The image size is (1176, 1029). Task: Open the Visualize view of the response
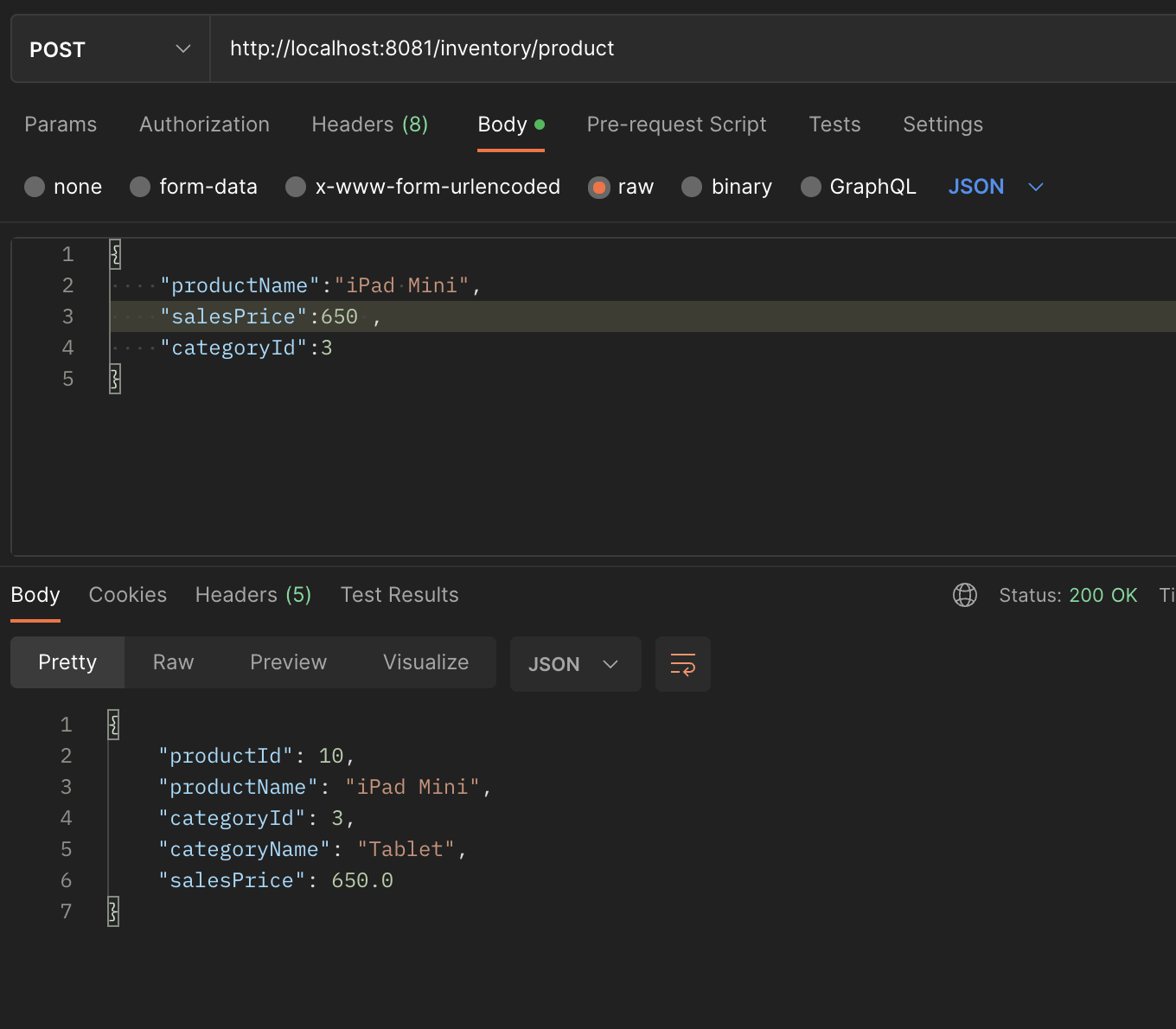pyautogui.click(x=425, y=661)
